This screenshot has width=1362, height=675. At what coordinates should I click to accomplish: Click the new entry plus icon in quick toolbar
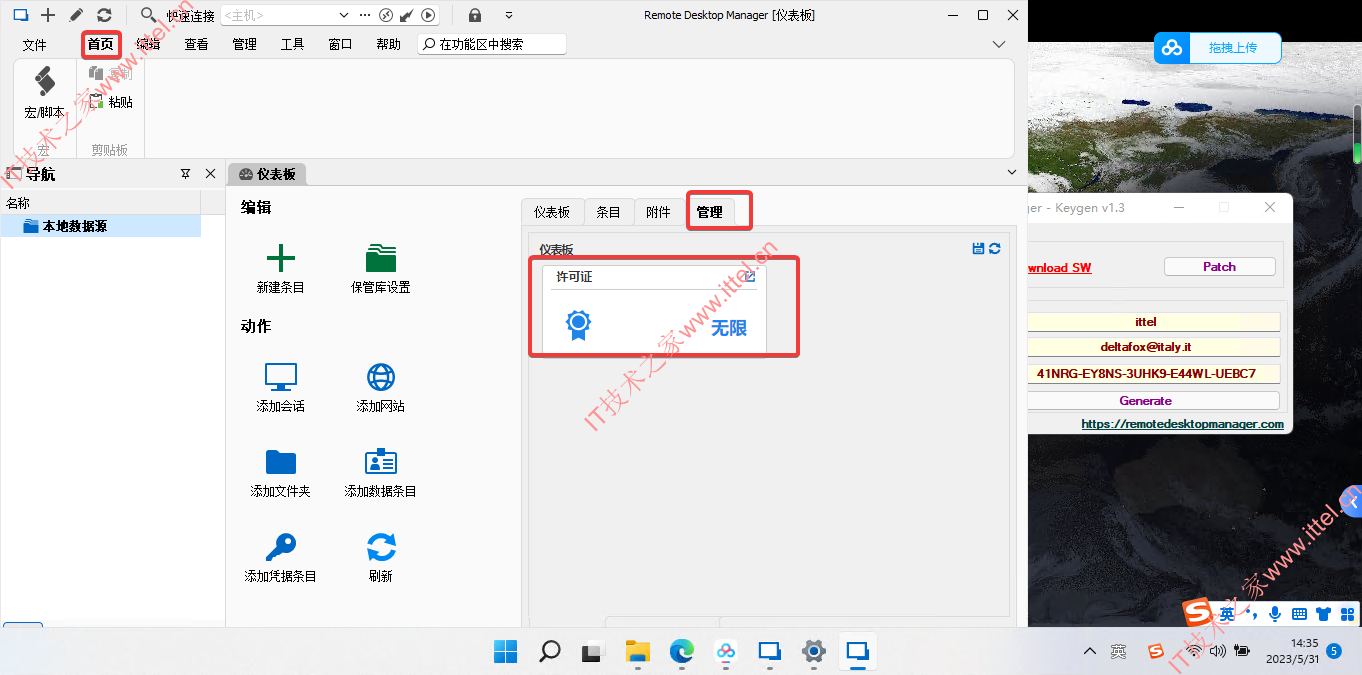[47, 15]
